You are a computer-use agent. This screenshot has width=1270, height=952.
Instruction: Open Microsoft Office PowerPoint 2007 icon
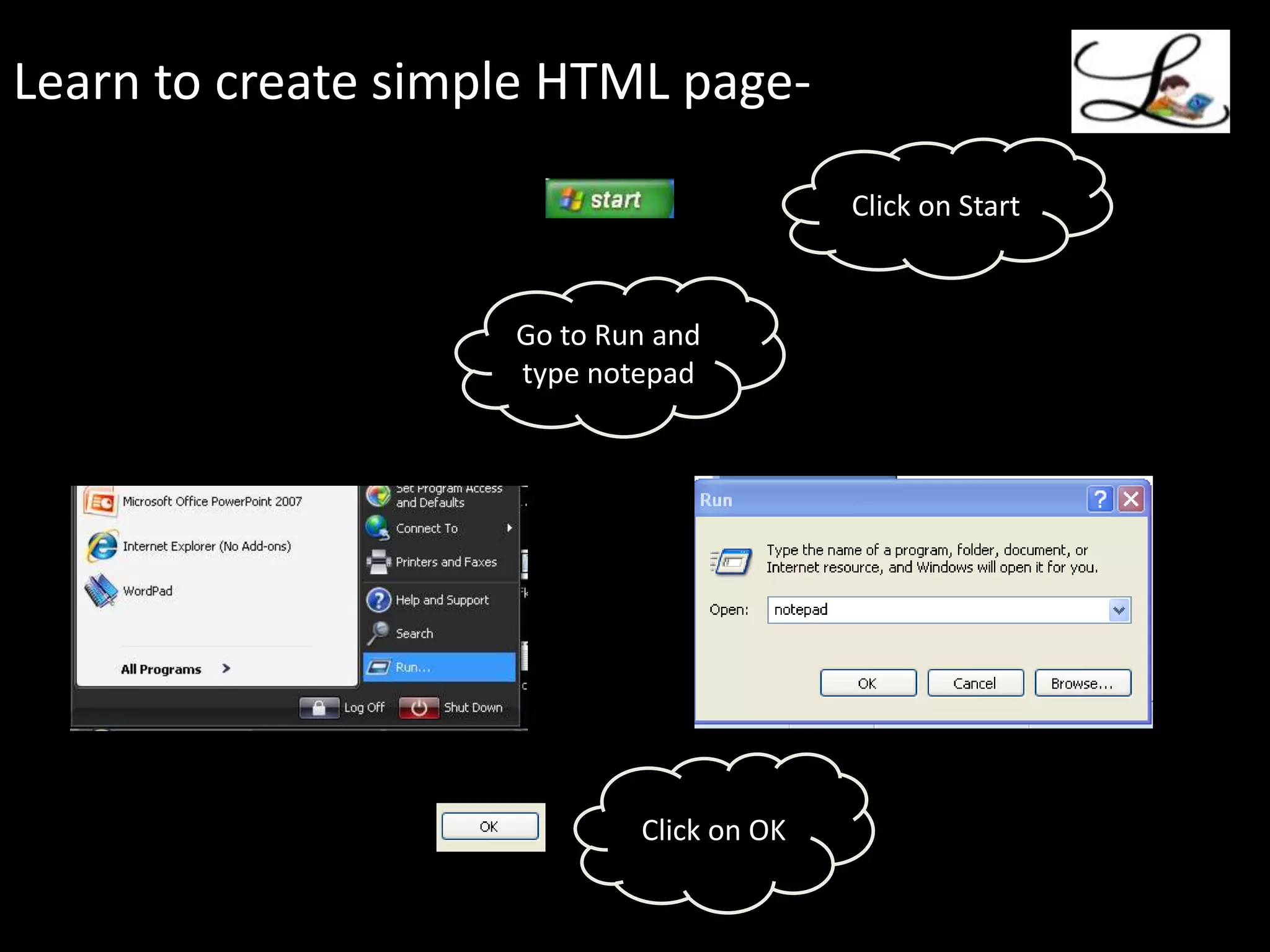pos(100,501)
